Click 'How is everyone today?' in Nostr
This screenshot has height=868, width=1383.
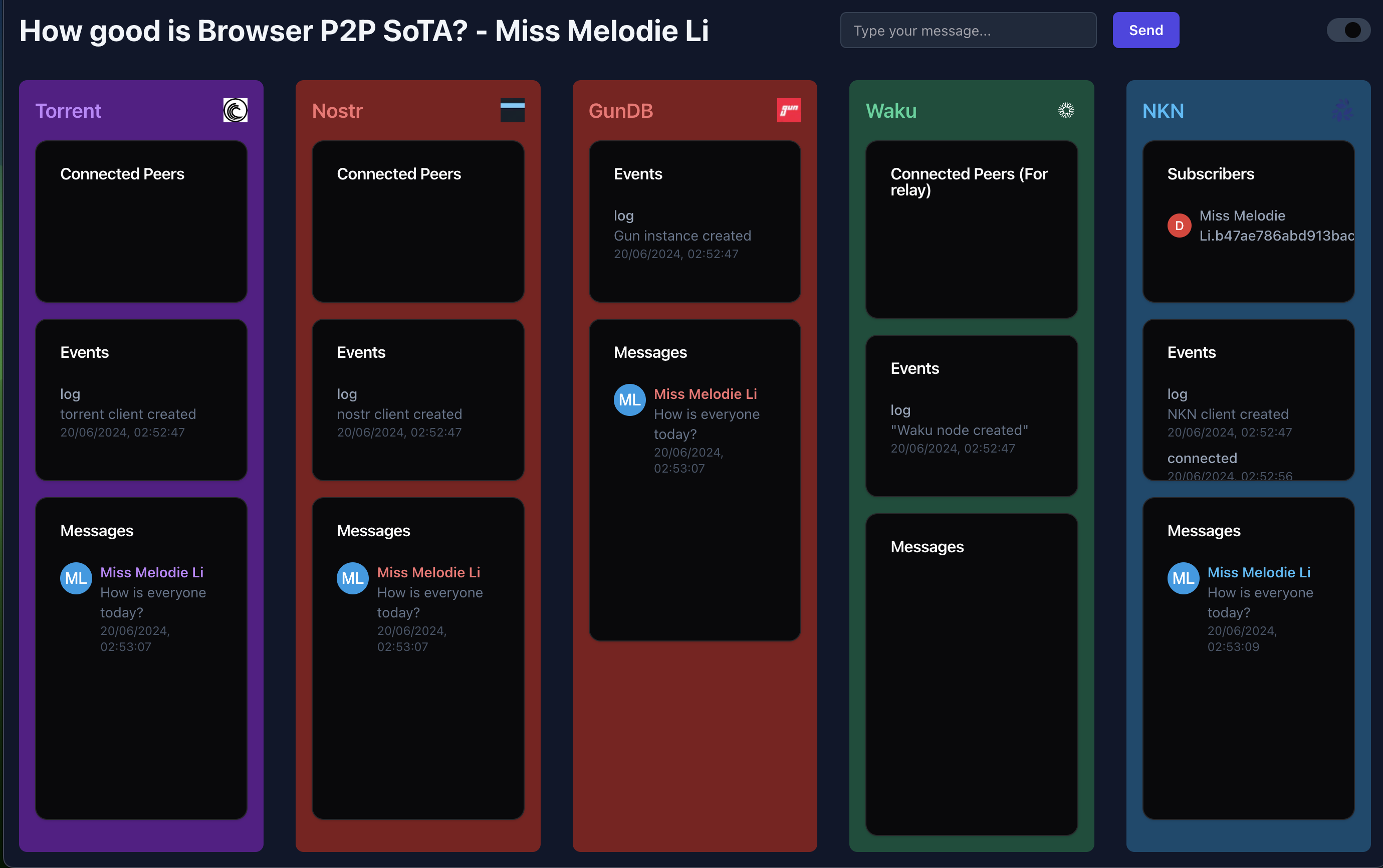[430, 602]
